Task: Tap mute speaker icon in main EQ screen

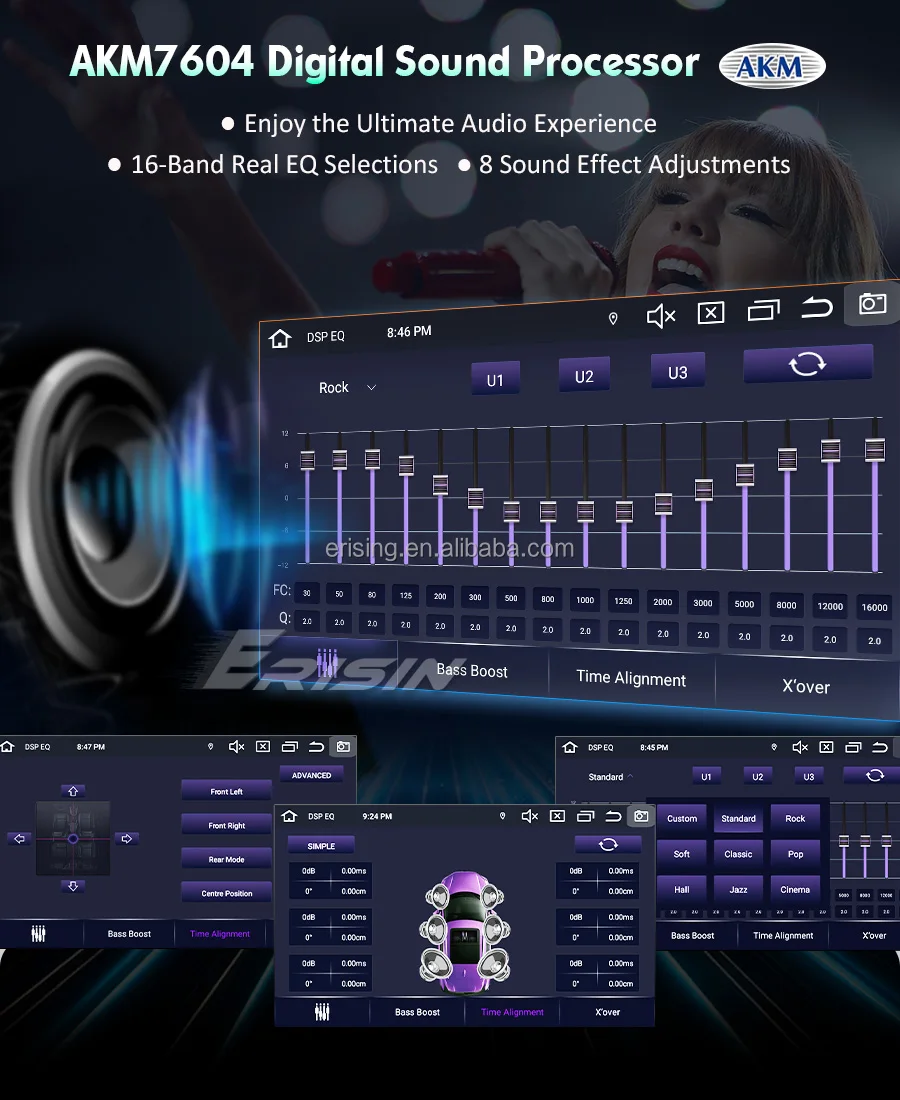Action: (x=660, y=316)
